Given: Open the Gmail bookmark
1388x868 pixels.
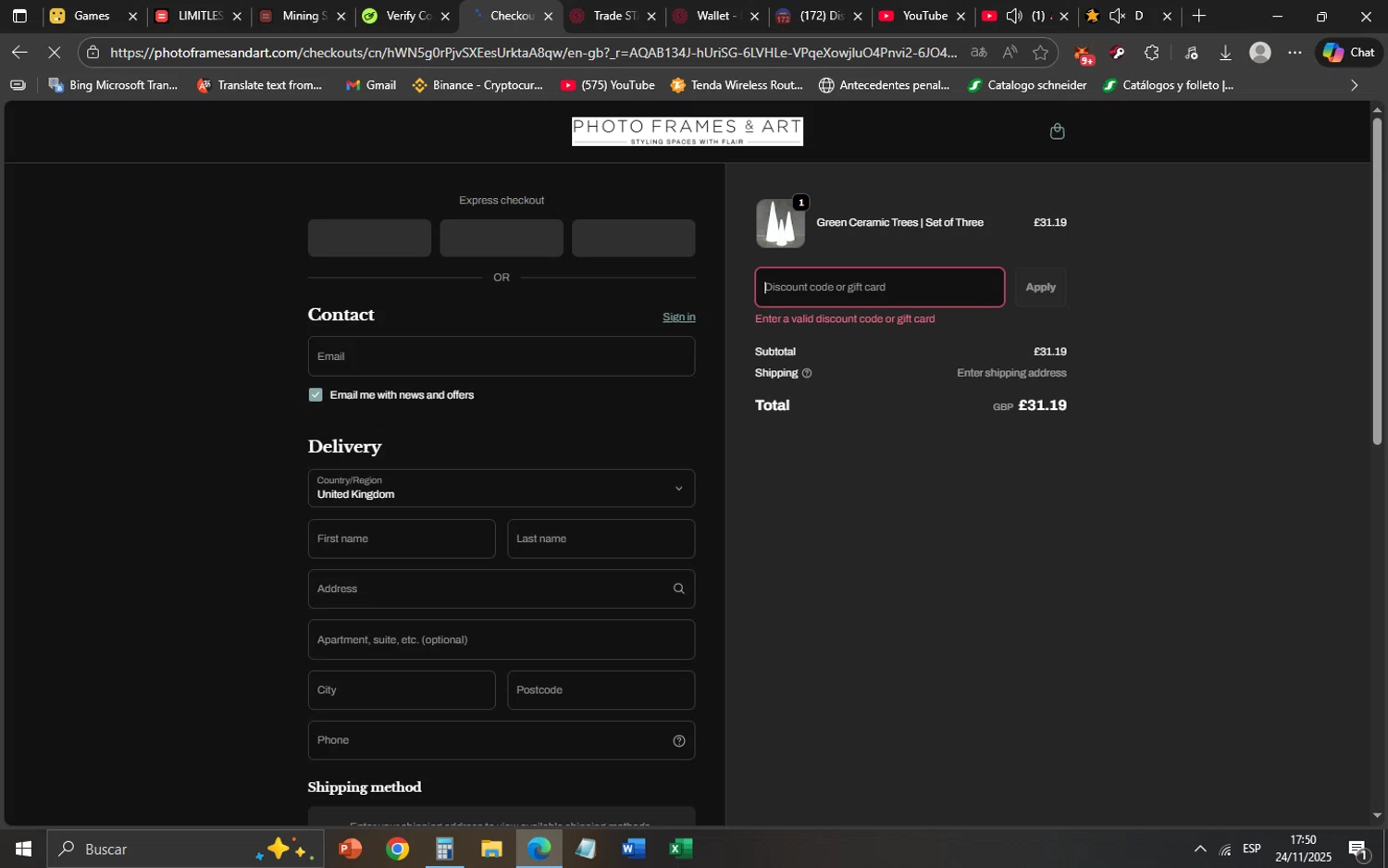Looking at the screenshot, I should tap(371, 85).
